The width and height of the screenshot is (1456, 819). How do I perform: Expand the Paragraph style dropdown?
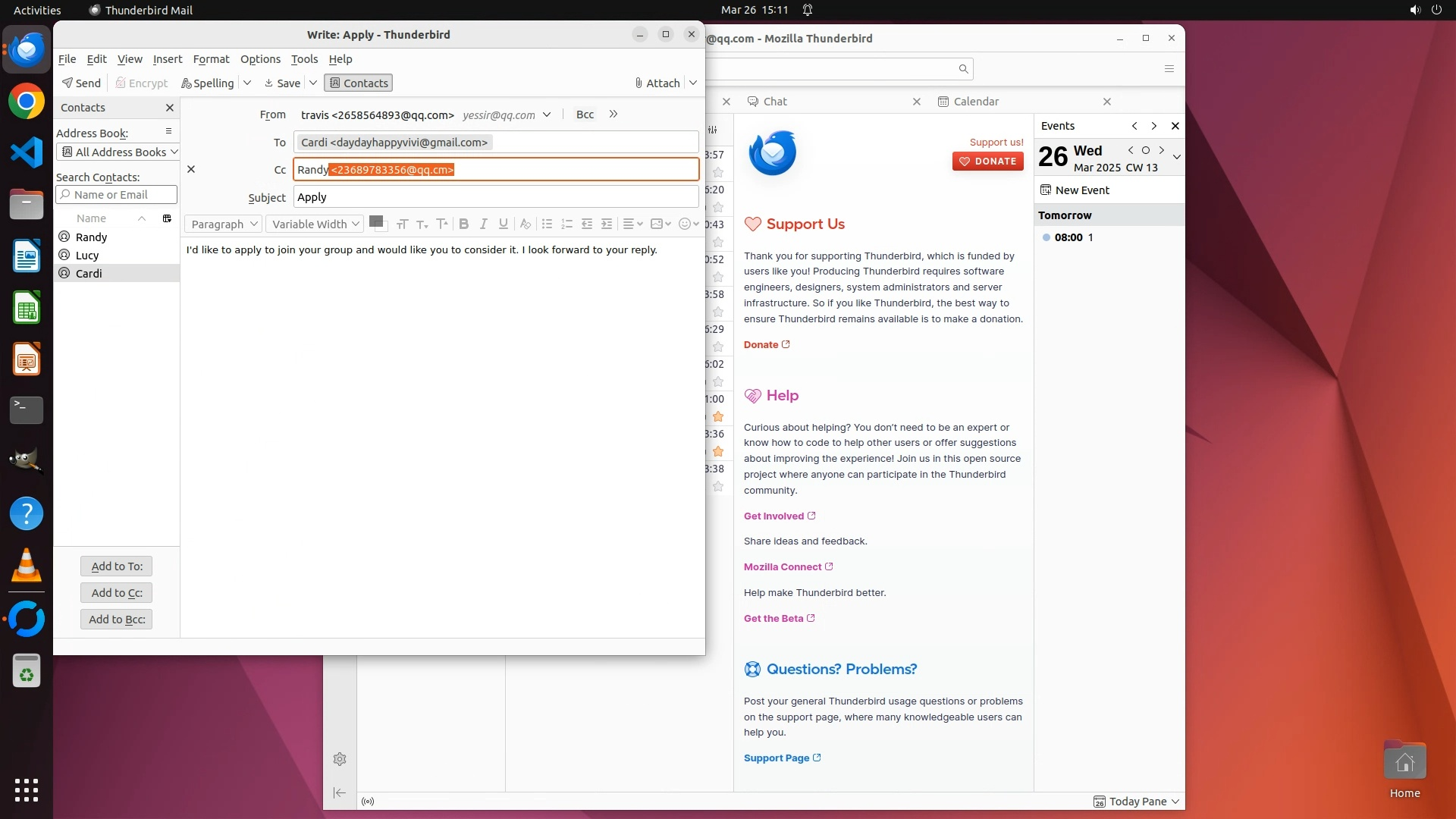[224, 224]
